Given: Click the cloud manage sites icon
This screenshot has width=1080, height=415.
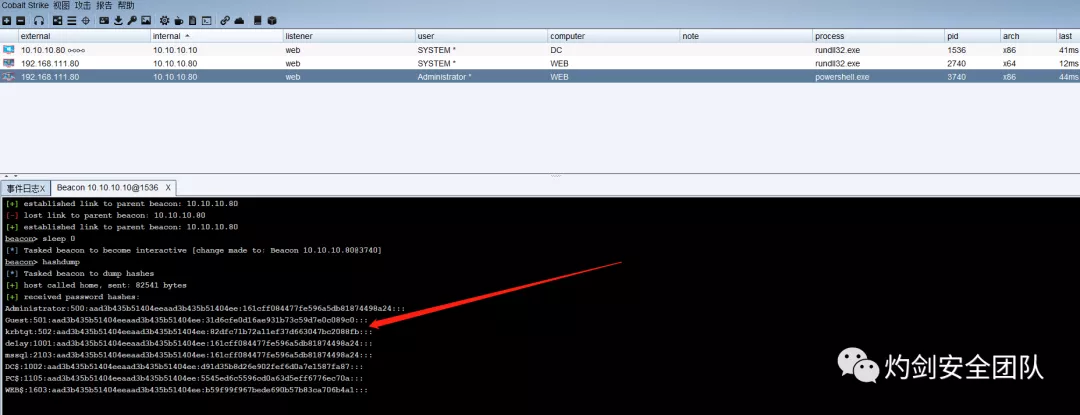Looking at the screenshot, I should tap(239, 21).
